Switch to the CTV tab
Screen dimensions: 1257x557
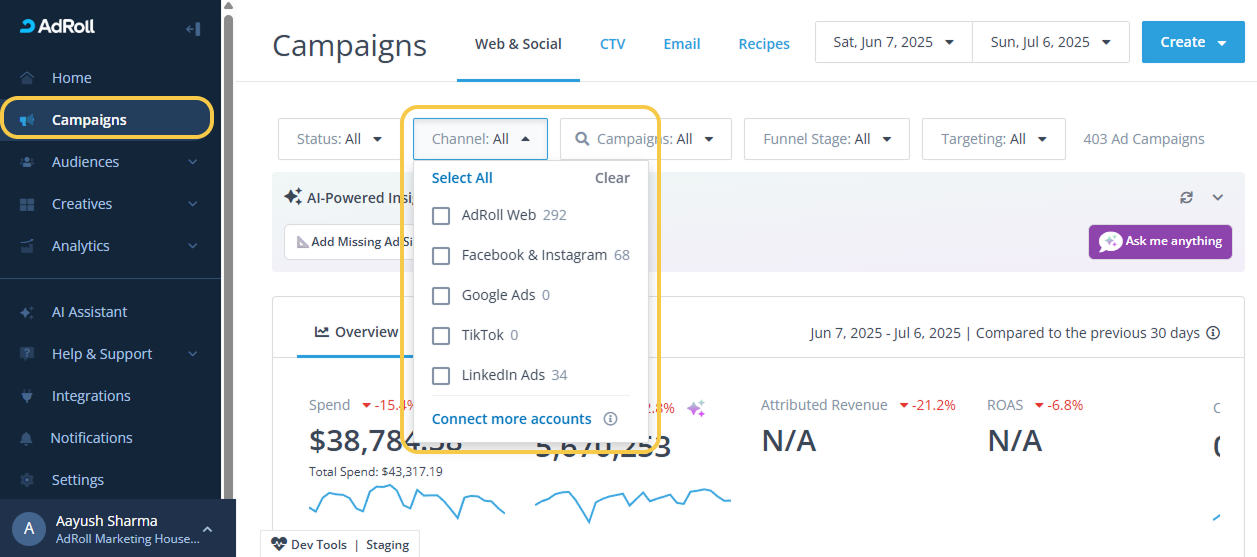coord(612,44)
